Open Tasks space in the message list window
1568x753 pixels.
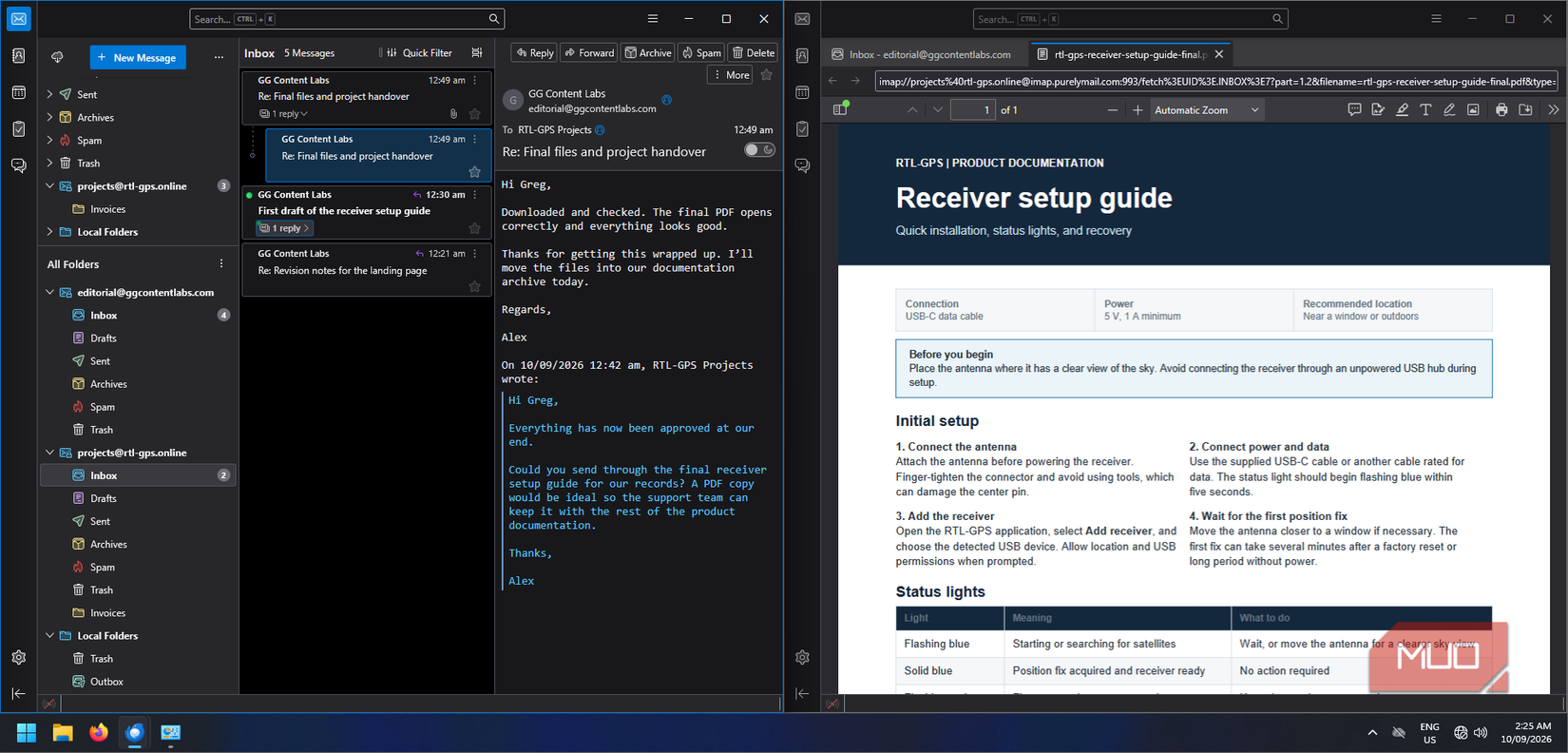19,128
